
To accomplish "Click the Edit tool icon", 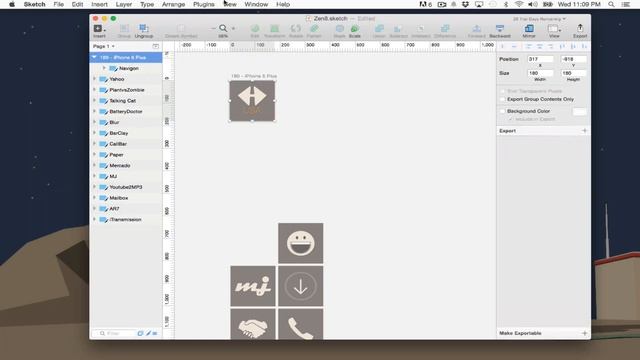I will [x=255, y=29].
